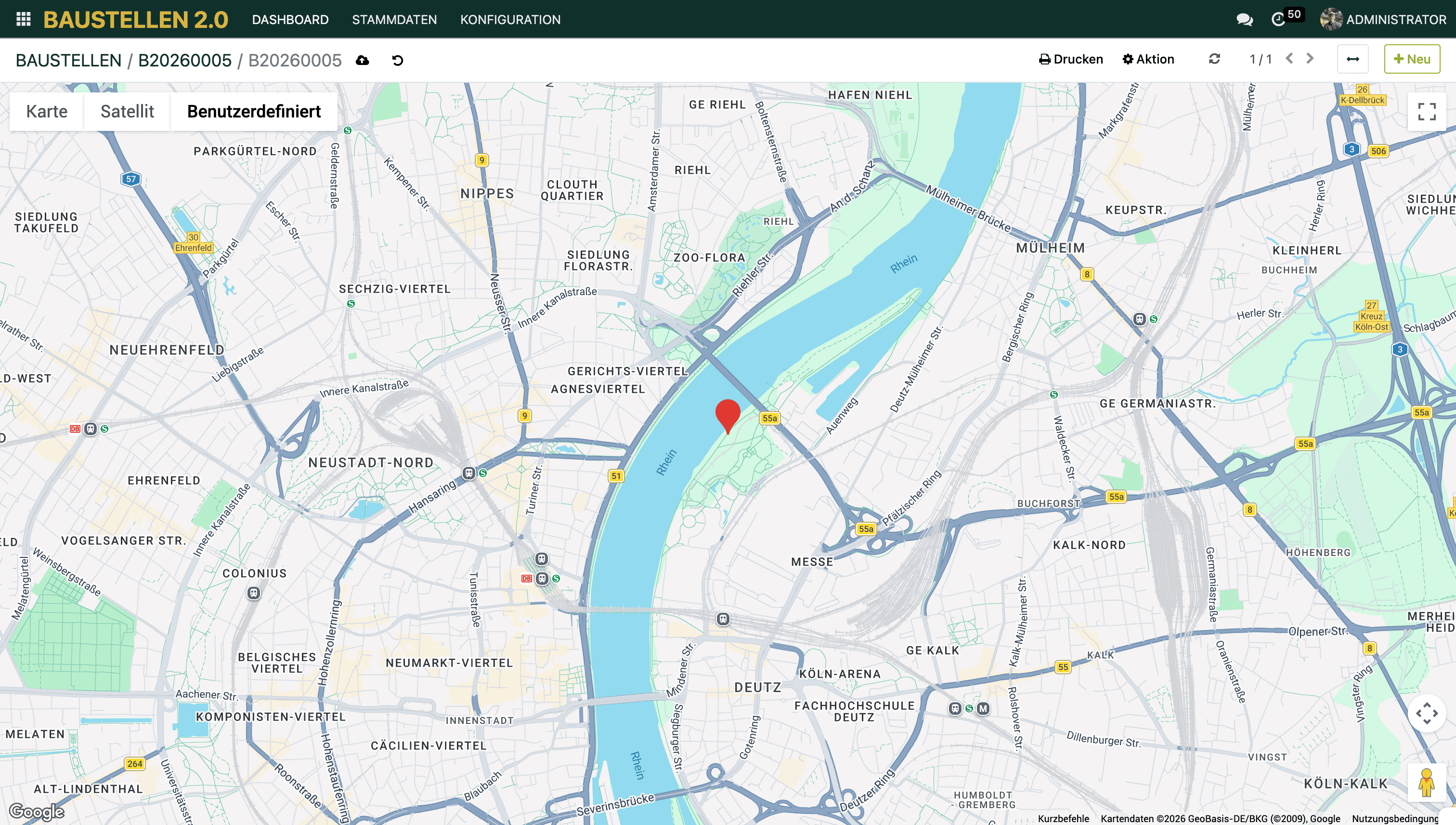
Task: Open the apps grid menu
Action: pyautogui.click(x=23, y=19)
